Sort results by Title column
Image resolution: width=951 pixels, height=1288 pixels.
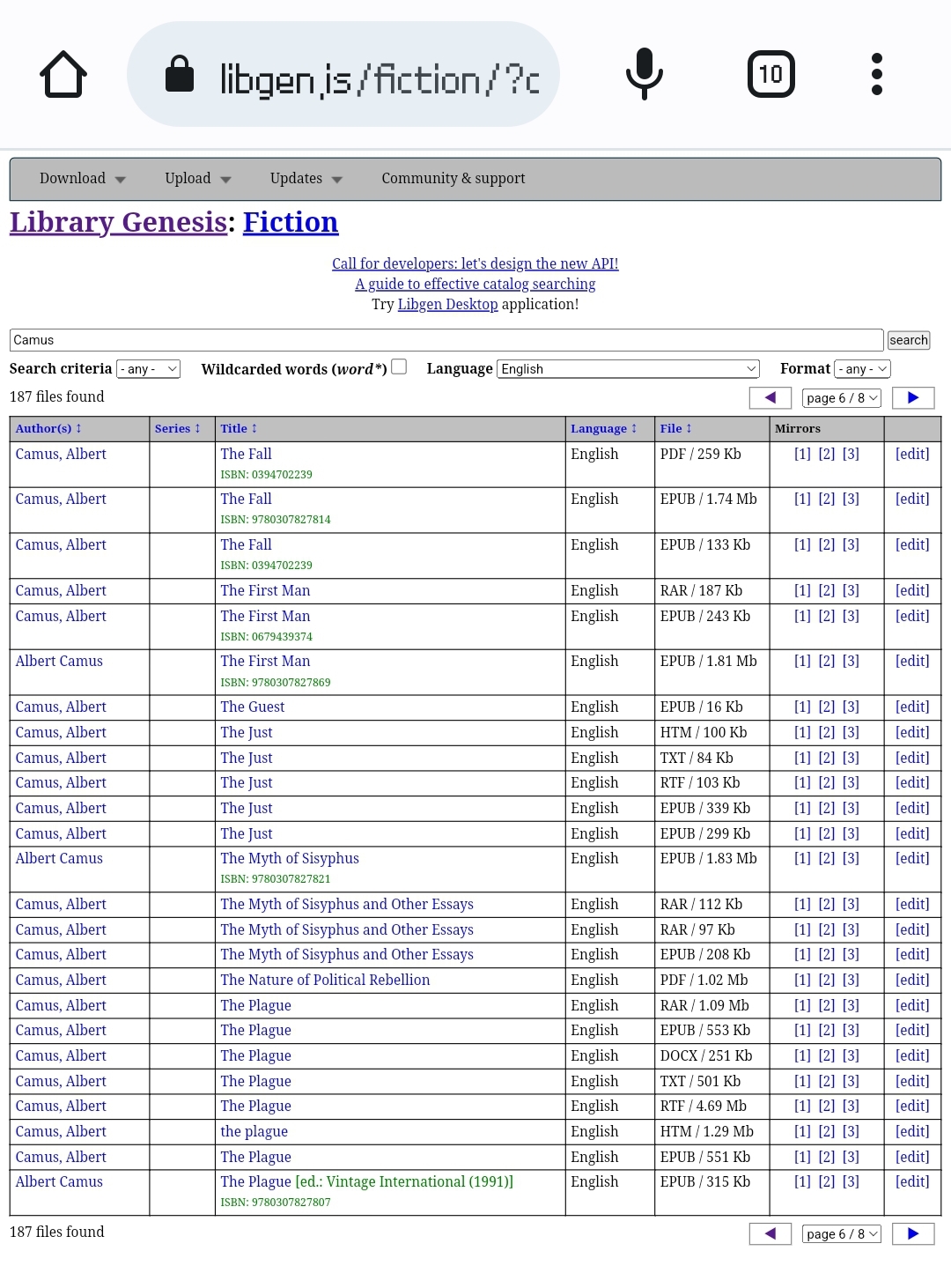point(239,428)
